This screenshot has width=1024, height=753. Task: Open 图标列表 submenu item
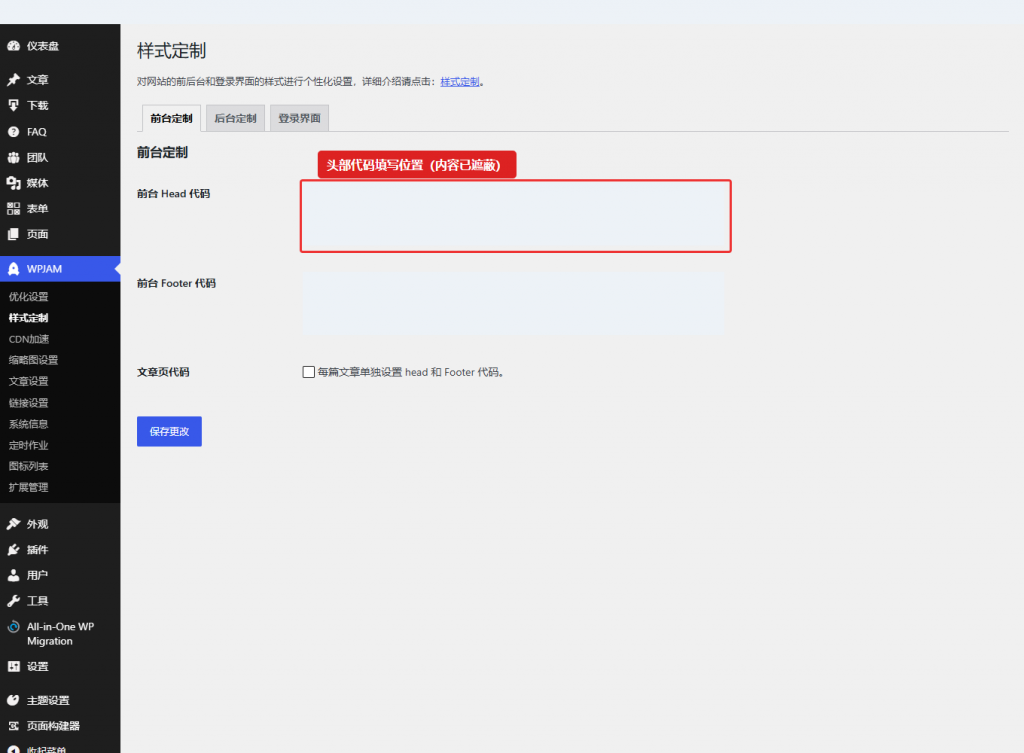[29, 466]
